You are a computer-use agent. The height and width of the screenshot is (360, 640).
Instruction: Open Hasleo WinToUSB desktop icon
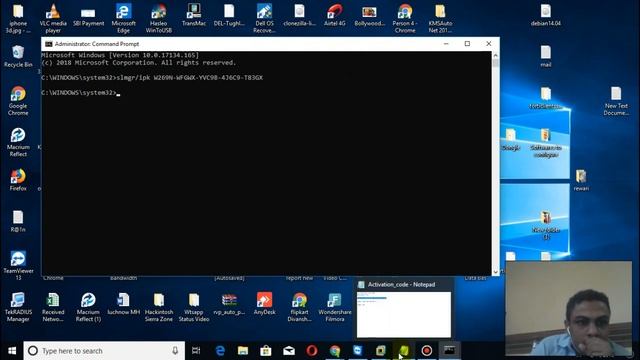158,18
